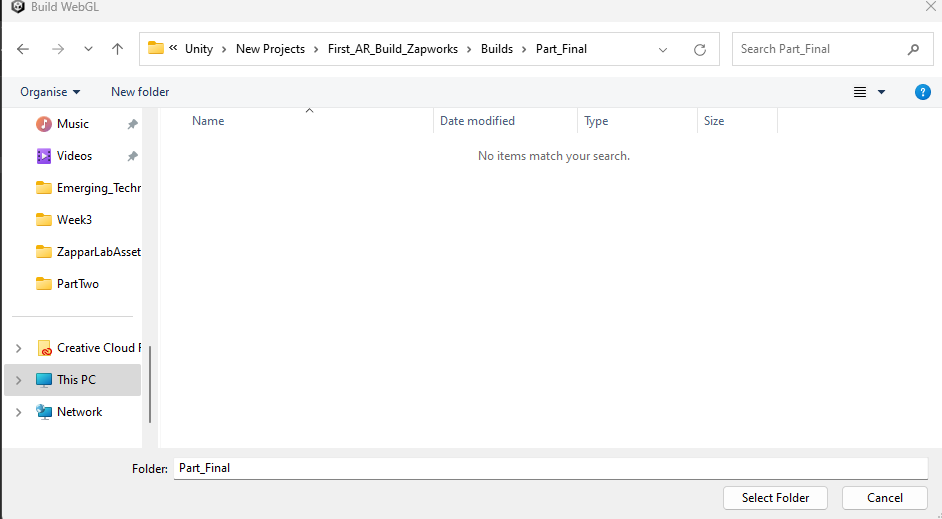
Task: Expand the Network tree node
Action: click(18, 412)
